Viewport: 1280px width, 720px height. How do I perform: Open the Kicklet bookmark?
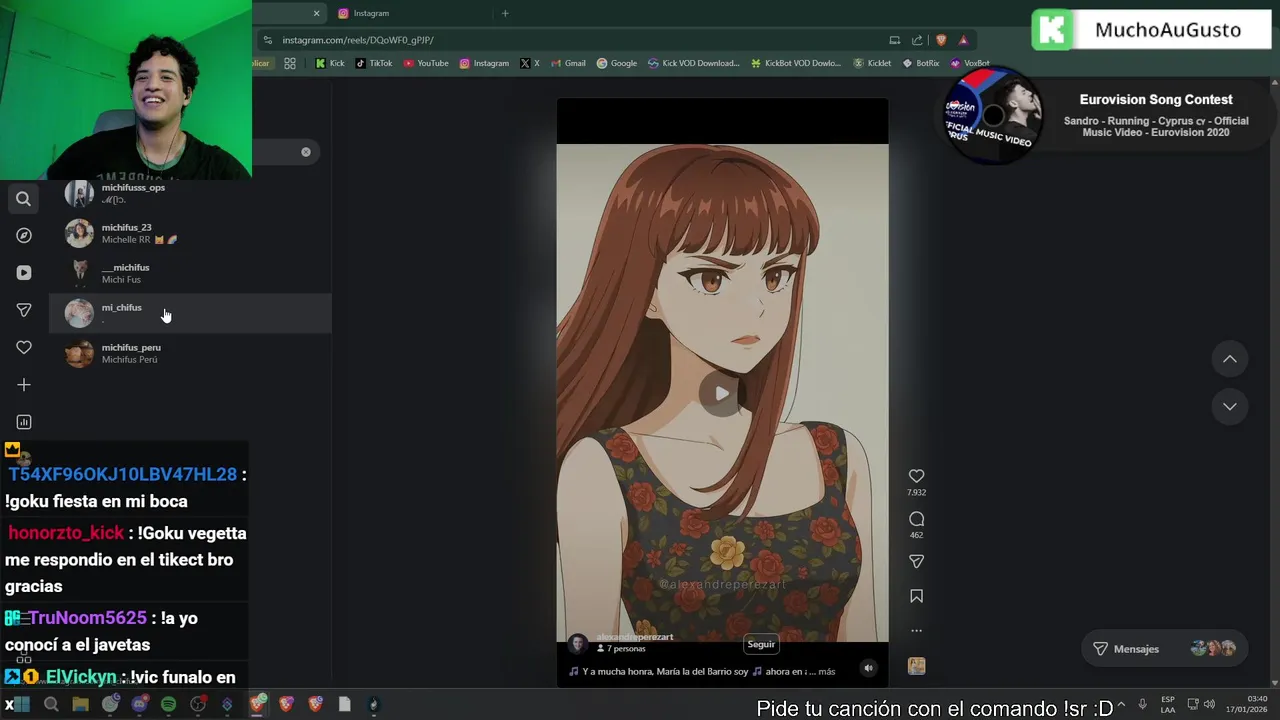click(x=872, y=63)
